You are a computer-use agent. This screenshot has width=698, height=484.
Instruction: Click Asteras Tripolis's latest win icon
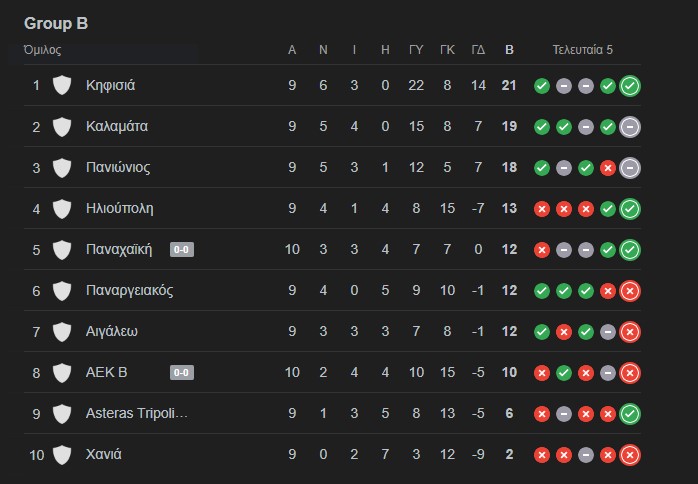coord(630,414)
